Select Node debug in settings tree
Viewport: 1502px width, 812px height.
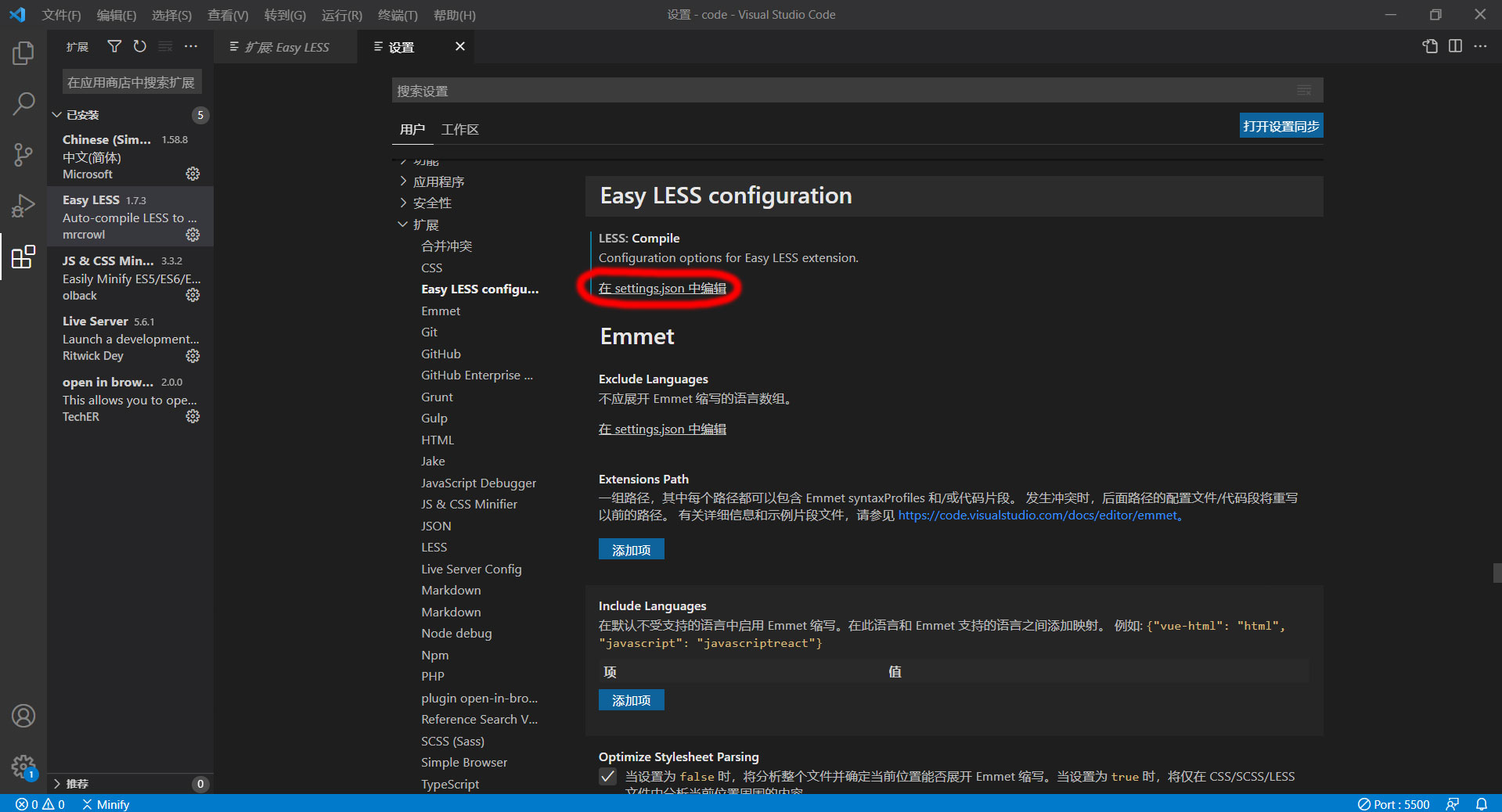pos(456,634)
